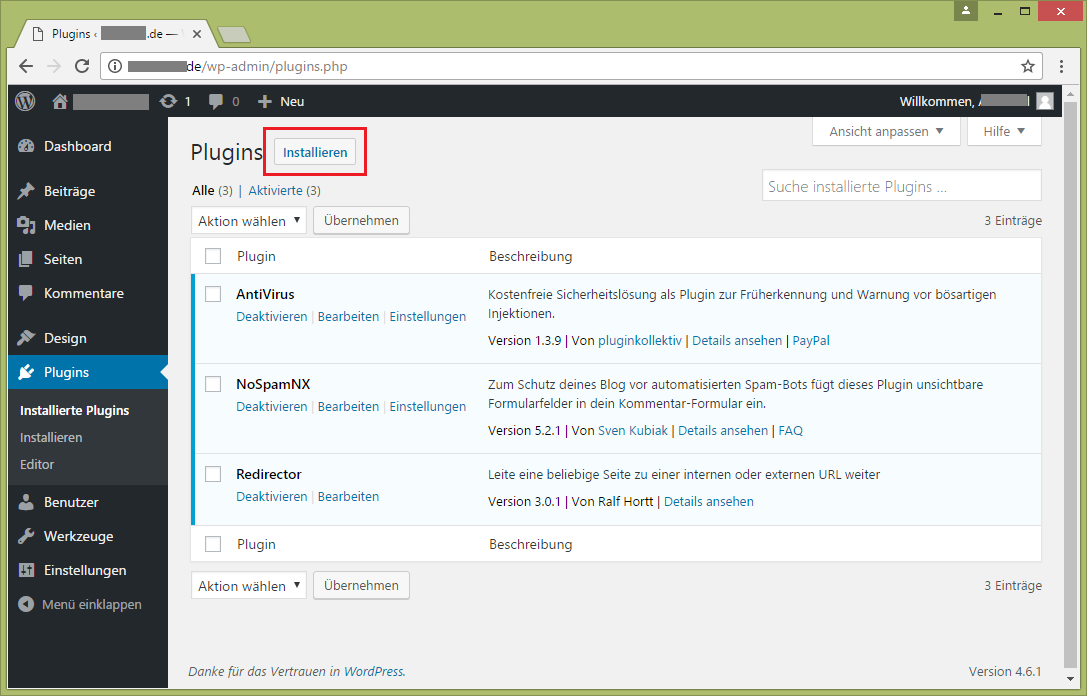1087x696 pixels.
Task: Click the home site icon in admin bar
Action: tap(60, 101)
